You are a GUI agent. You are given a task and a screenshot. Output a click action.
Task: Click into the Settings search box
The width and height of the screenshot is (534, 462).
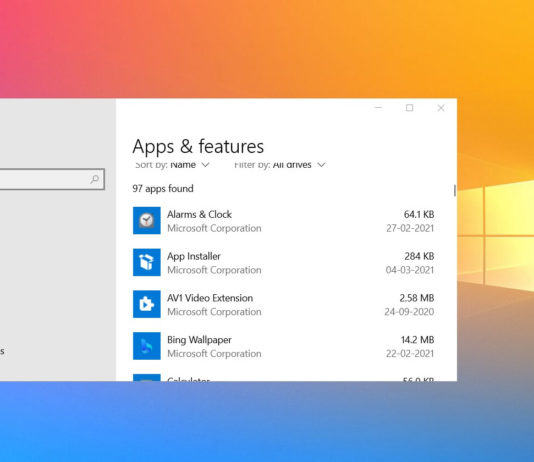52,179
